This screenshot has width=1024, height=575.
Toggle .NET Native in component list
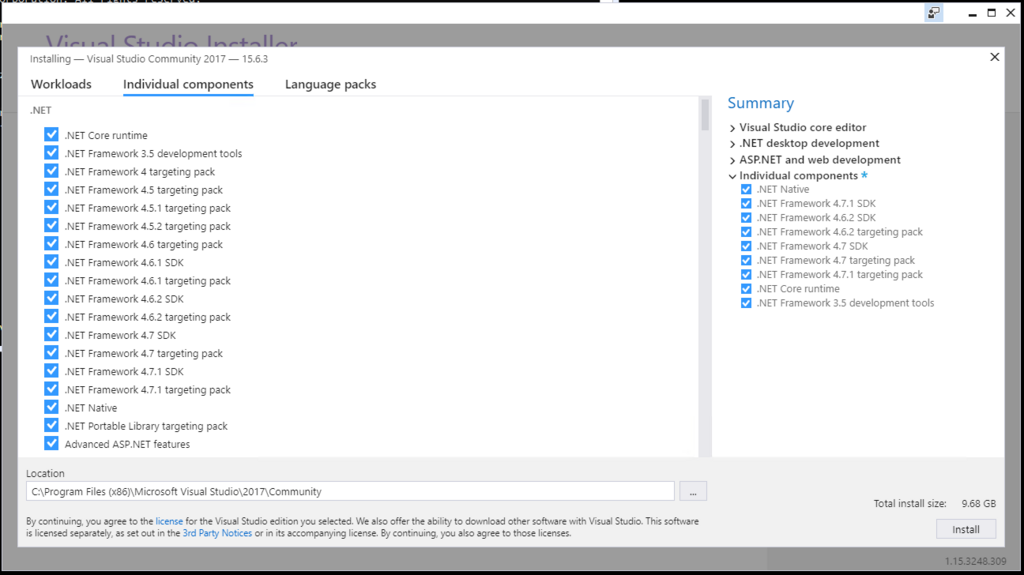[x=51, y=408]
